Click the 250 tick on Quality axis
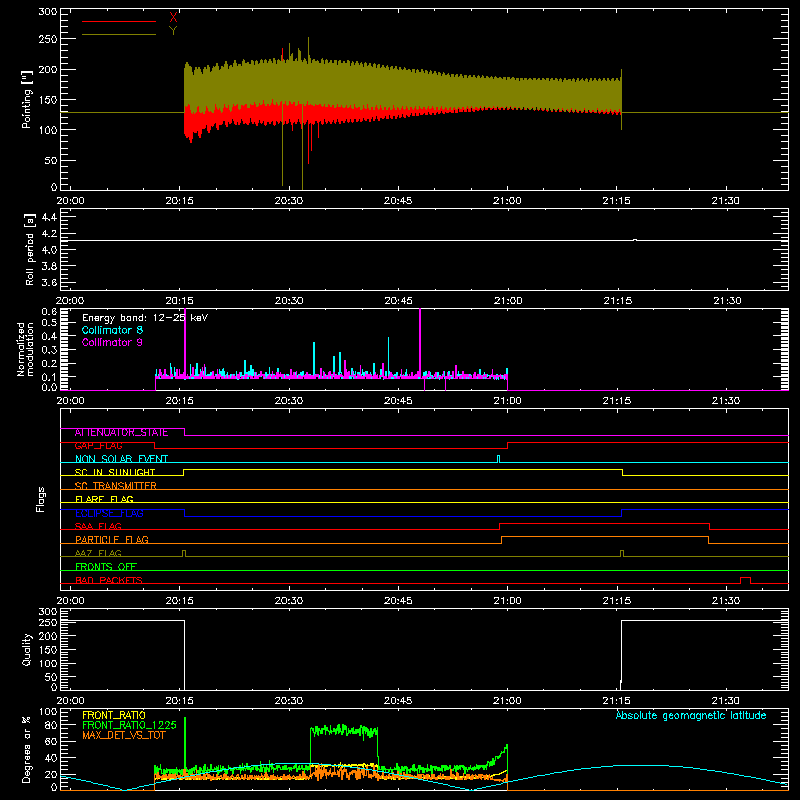800x800 pixels. (48, 622)
